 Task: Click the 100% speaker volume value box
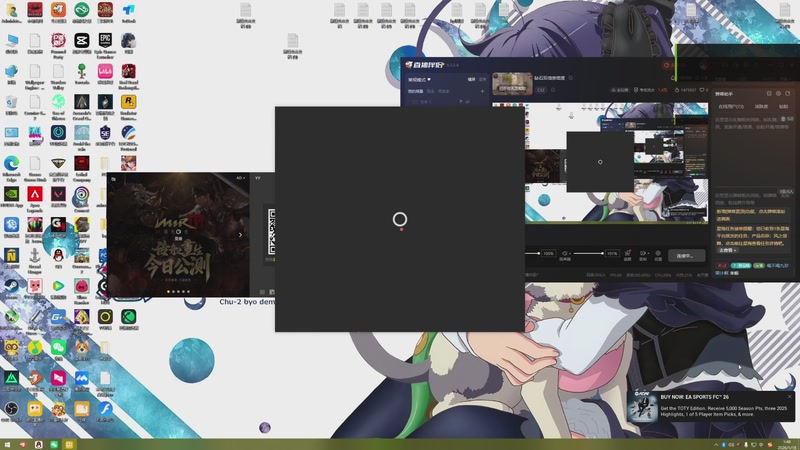[548, 253]
